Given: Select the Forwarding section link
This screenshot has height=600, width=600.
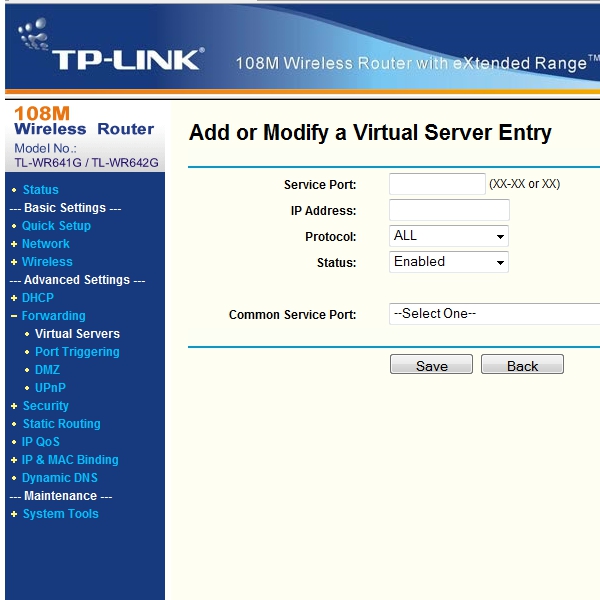Looking at the screenshot, I should tap(54, 316).
